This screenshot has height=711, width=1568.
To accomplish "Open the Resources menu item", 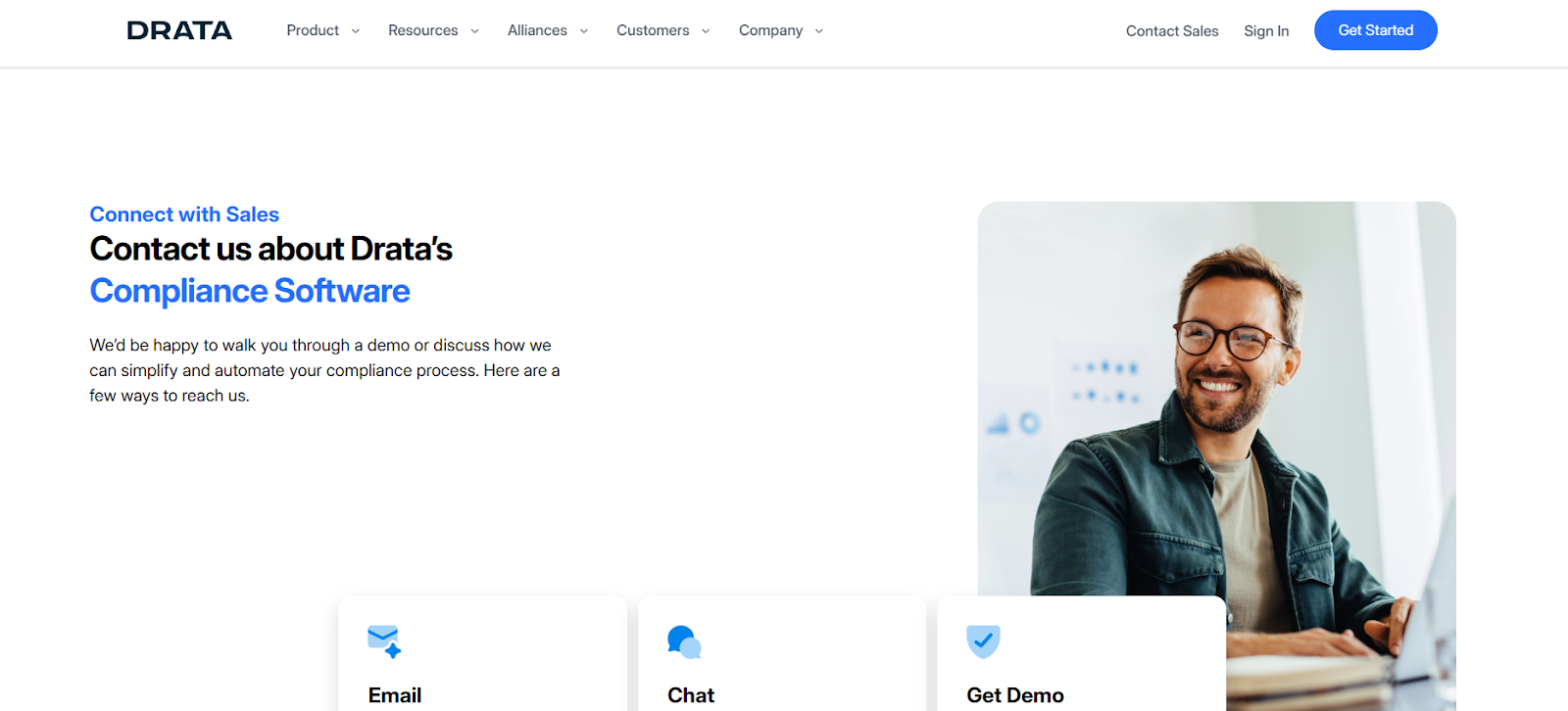I will 423,30.
